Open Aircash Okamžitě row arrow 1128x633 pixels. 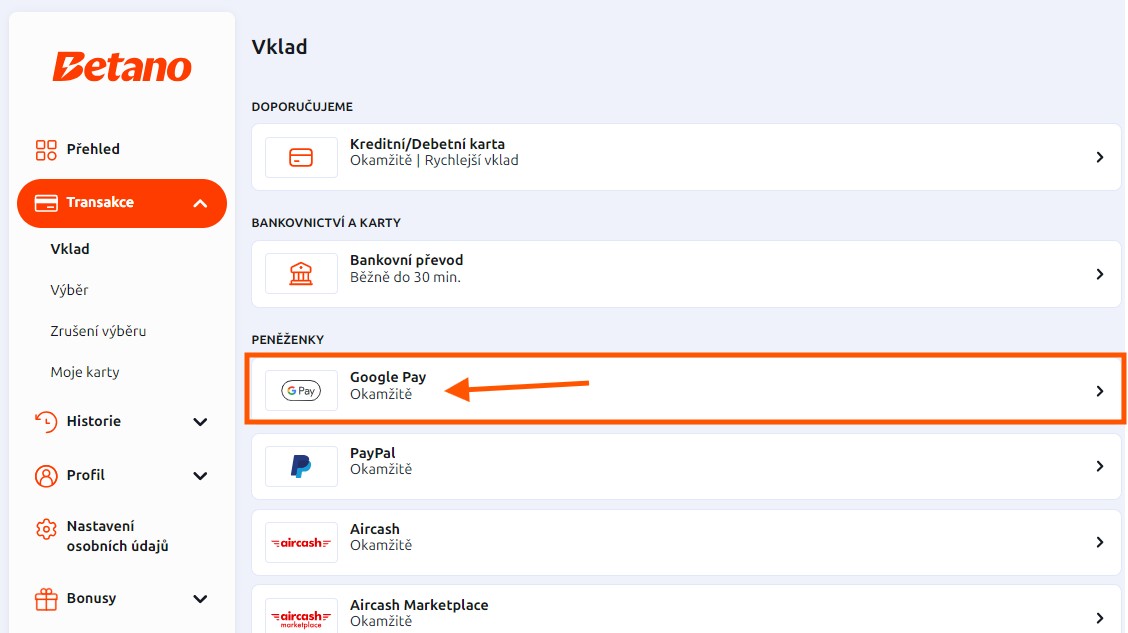click(x=1099, y=542)
